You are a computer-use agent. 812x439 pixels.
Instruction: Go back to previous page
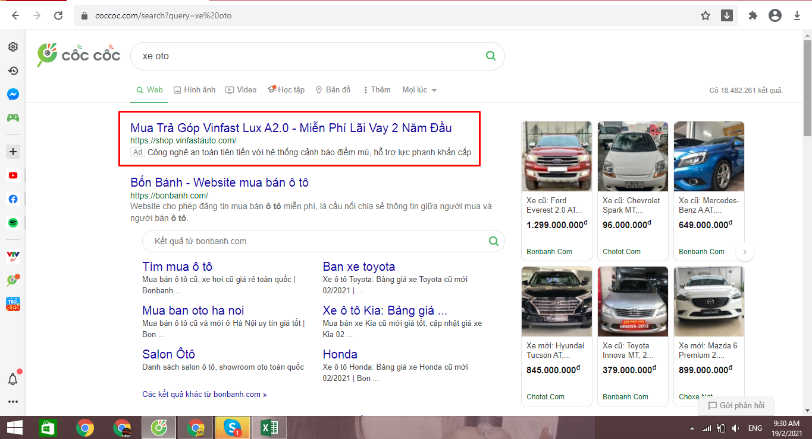16,16
